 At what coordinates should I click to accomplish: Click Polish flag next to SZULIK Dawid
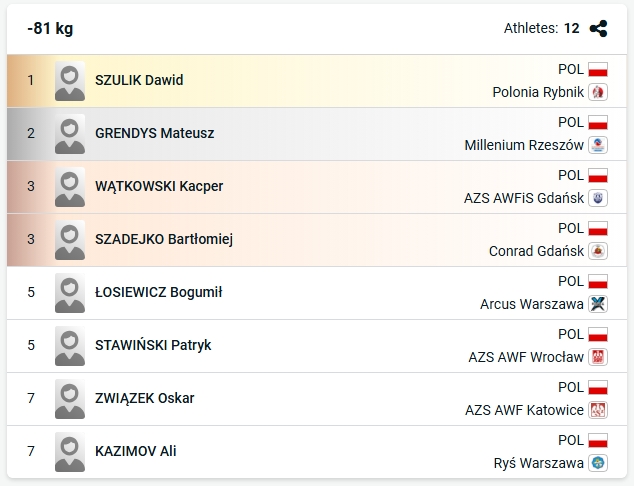598,69
